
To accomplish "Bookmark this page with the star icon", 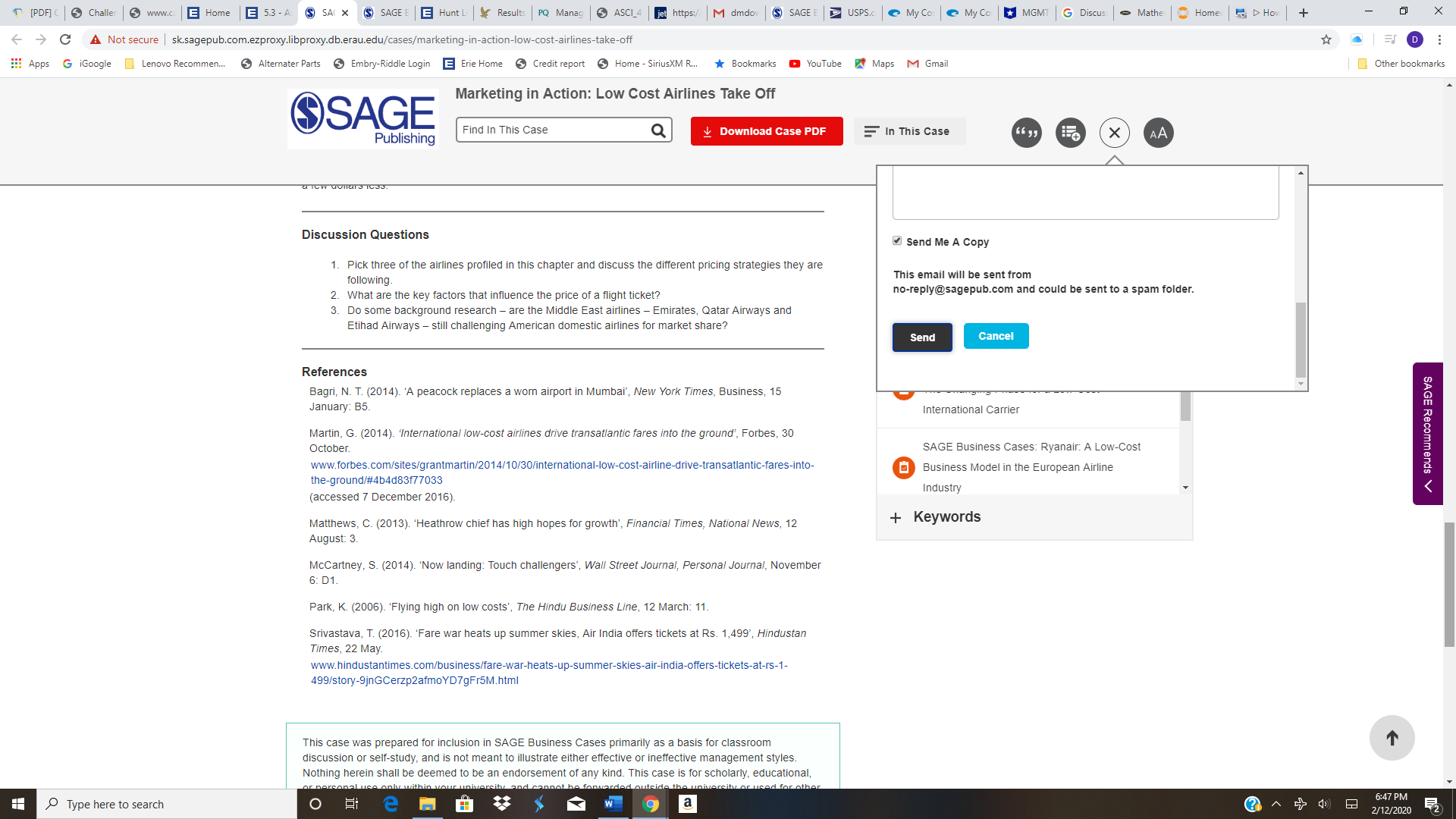I will point(1326,39).
